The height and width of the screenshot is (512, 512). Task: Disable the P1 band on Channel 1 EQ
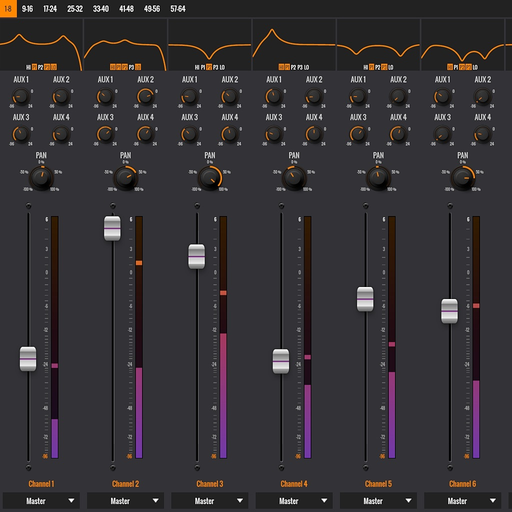point(34,67)
